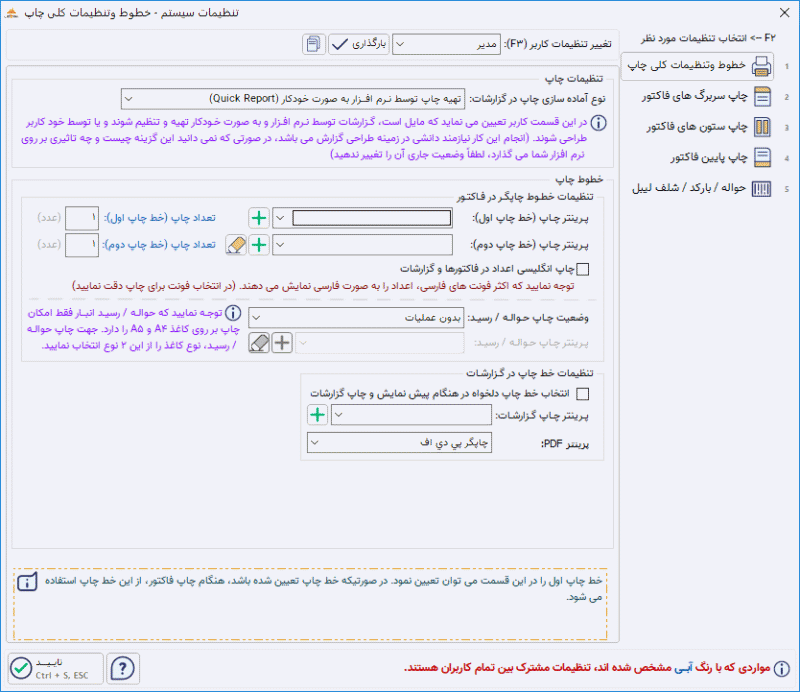Open the user dropdown showing مدیر
Image resolution: width=800 pixels, height=692 pixels.
tap(446, 44)
